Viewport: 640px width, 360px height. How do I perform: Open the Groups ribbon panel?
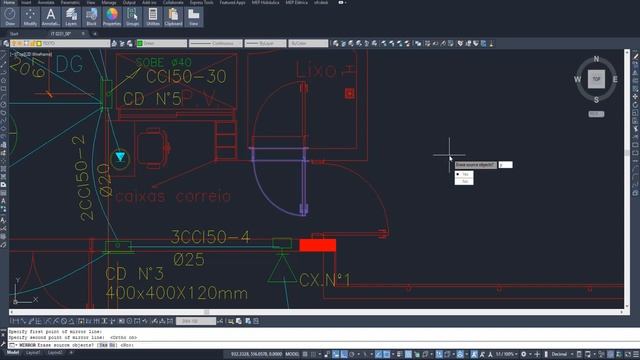tap(132, 17)
